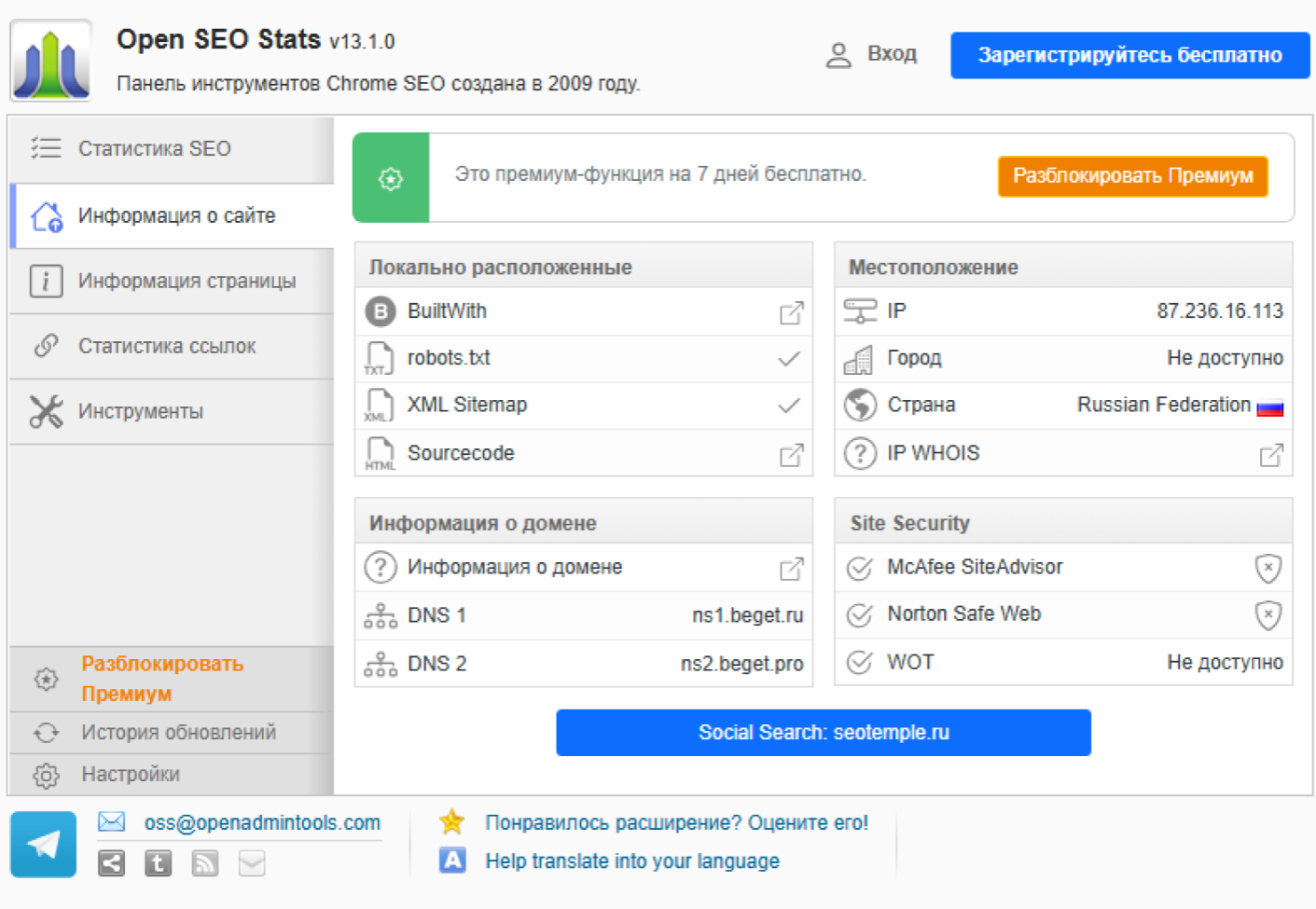Click the share icon in footer
Screen dimensions: 1316x909
[111, 863]
